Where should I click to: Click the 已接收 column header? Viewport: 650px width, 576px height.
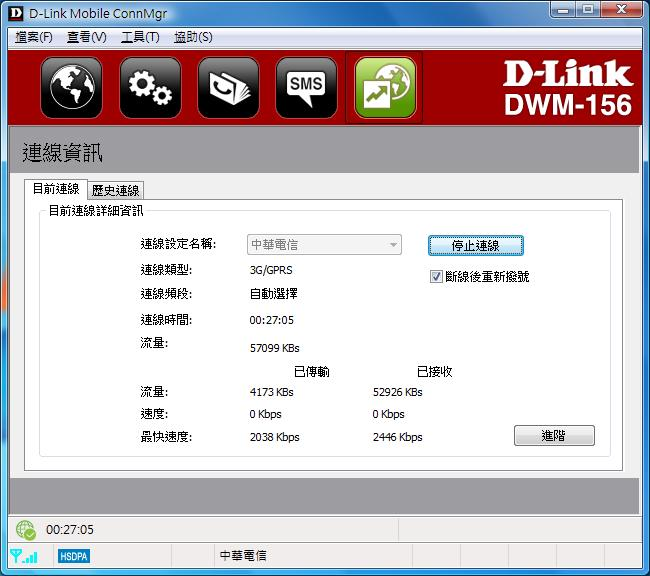pyautogui.click(x=434, y=372)
